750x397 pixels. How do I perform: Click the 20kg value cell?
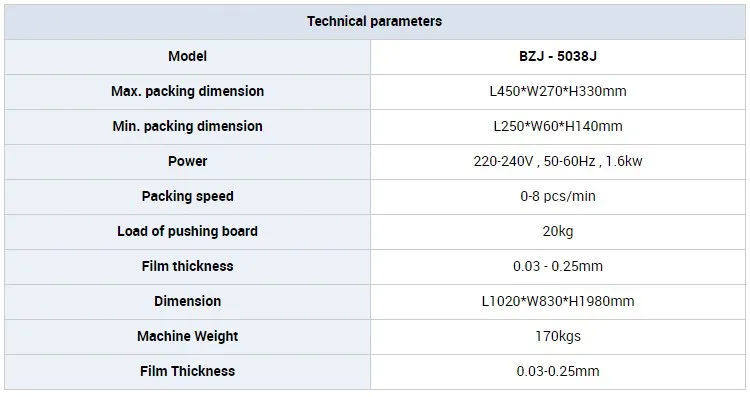coord(558,231)
